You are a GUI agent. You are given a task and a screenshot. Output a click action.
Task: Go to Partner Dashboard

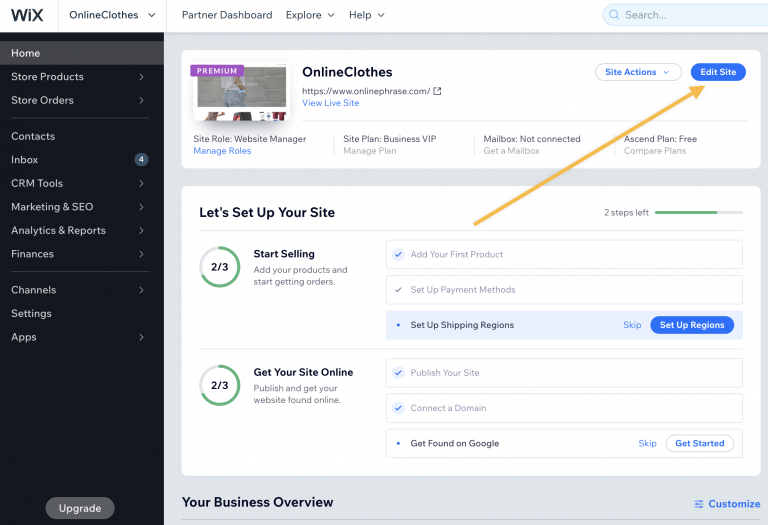(x=227, y=15)
